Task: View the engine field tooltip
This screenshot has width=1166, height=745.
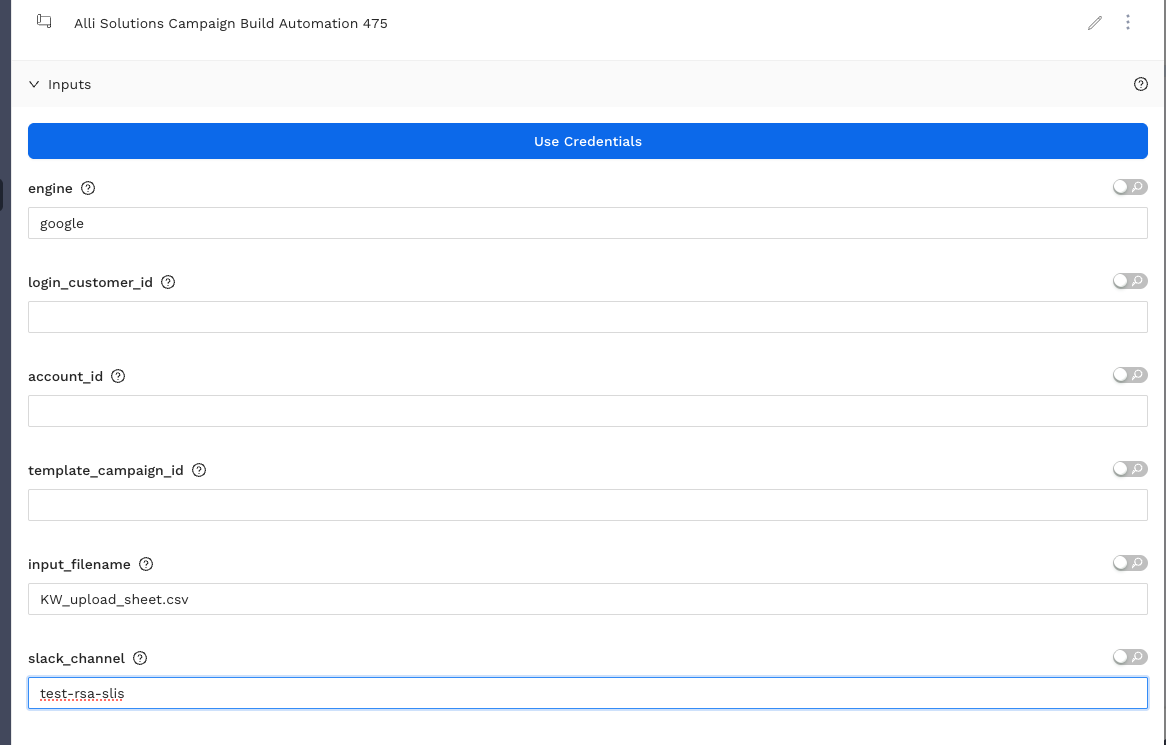Action: [87, 188]
